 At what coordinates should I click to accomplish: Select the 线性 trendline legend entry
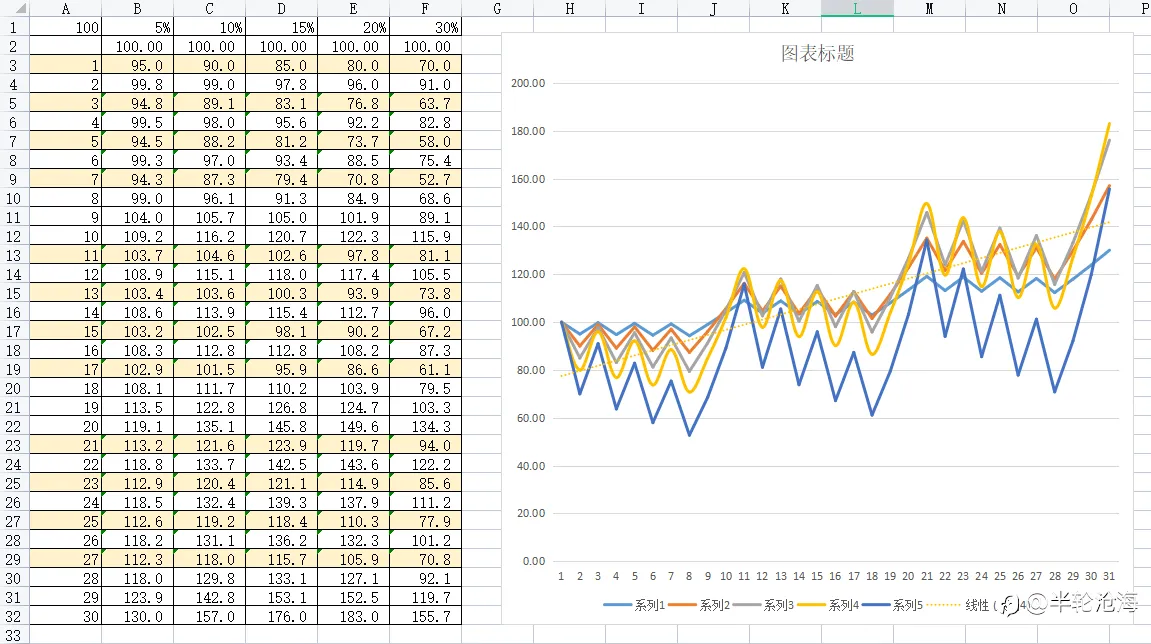pyautogui.click(x=976, y=605)
